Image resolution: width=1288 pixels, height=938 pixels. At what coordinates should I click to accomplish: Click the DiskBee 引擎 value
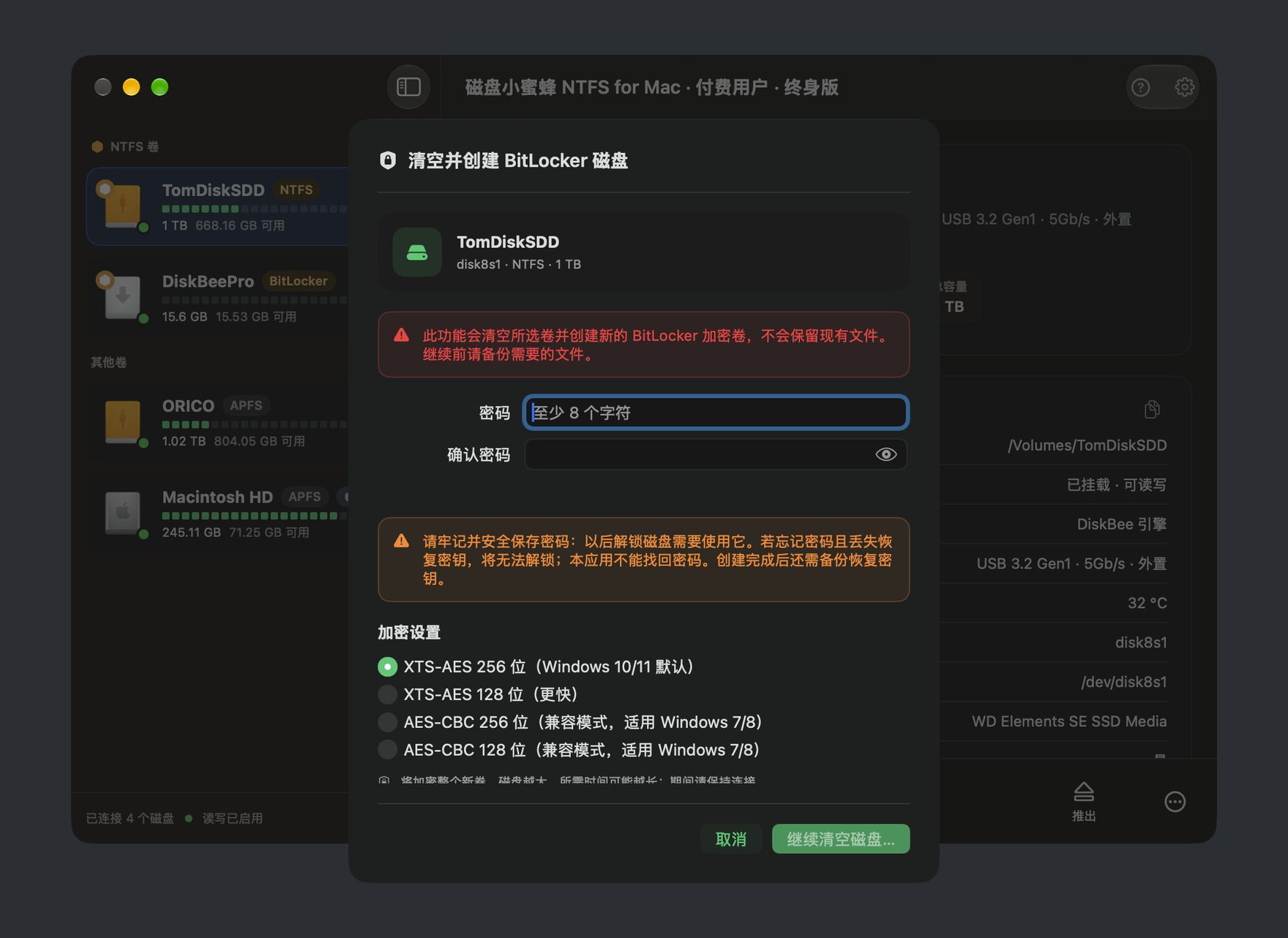(x=1122, y=524)
